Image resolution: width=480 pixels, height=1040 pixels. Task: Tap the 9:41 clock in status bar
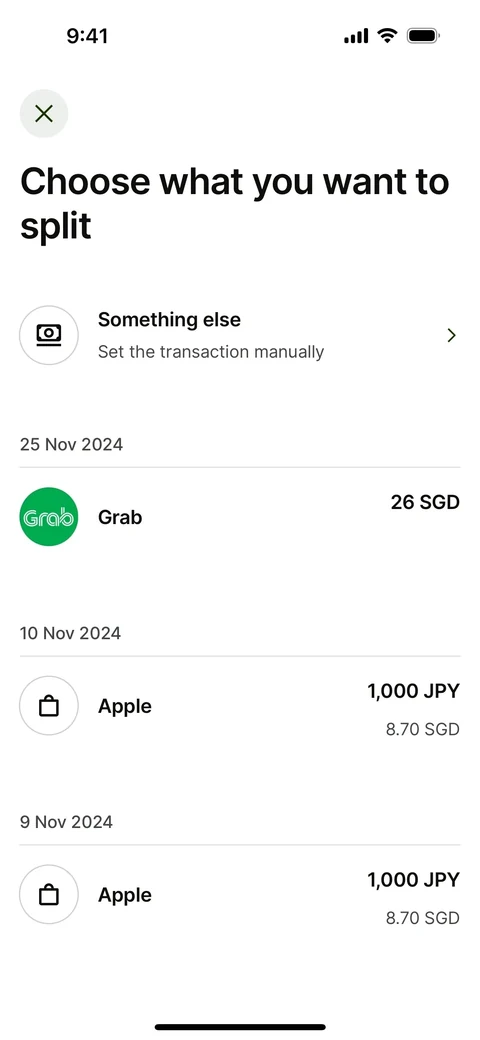pos(88,36)
